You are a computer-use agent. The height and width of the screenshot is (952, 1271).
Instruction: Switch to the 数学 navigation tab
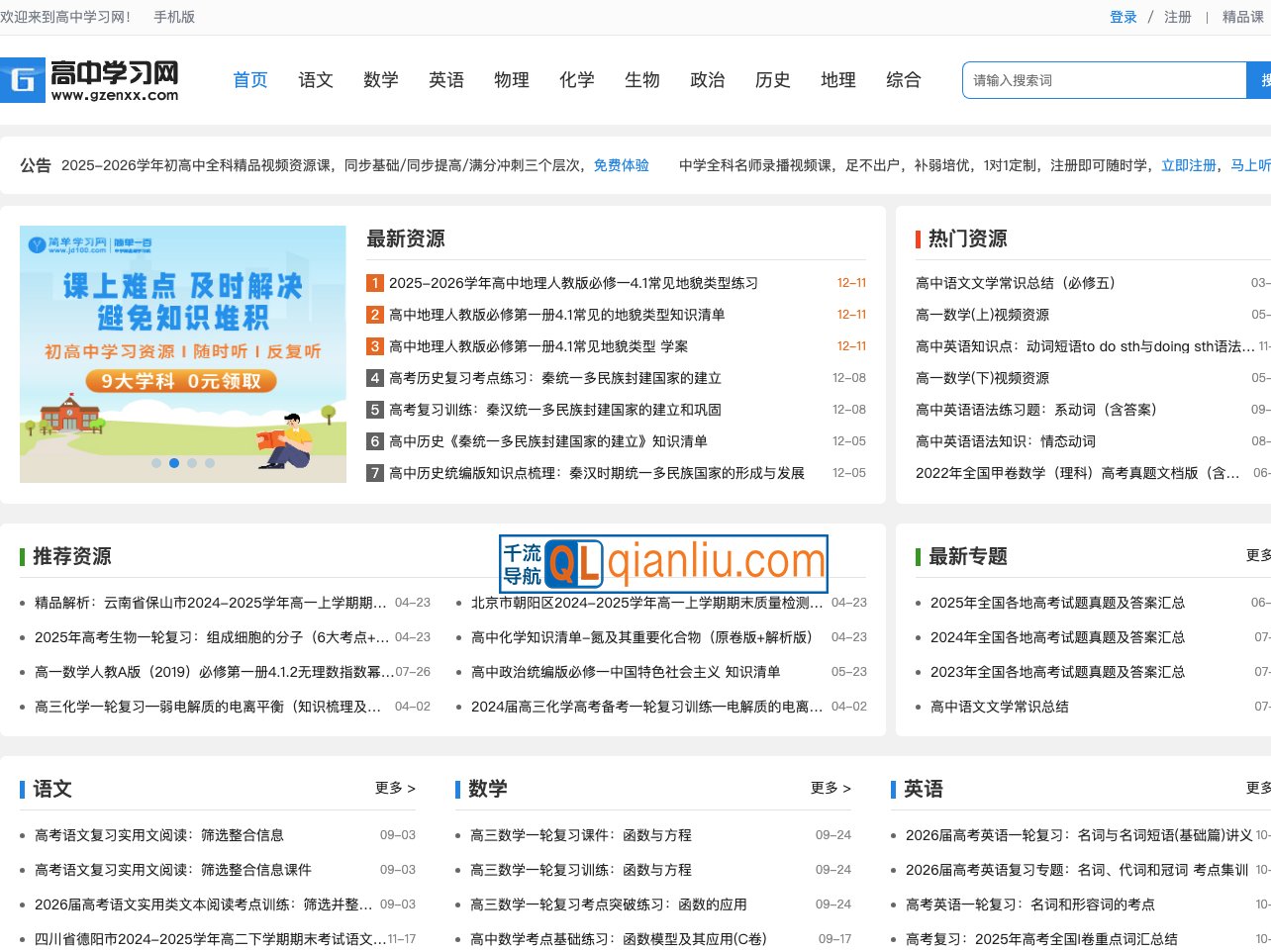tap(381, 80)
